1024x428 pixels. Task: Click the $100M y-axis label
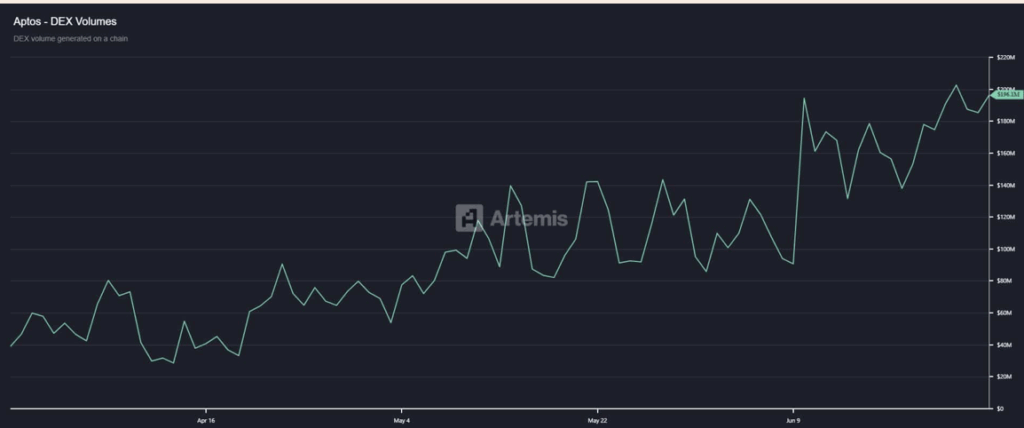pyautogui.click(x=1004, y=249)
